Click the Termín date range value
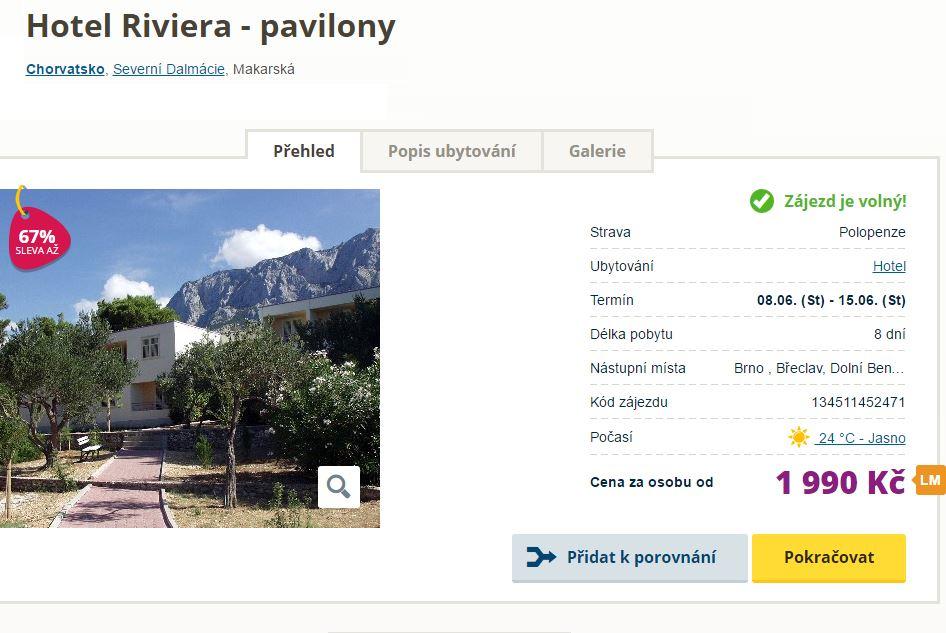This screenshot has height=633, width=946. (x=831, y=301)
